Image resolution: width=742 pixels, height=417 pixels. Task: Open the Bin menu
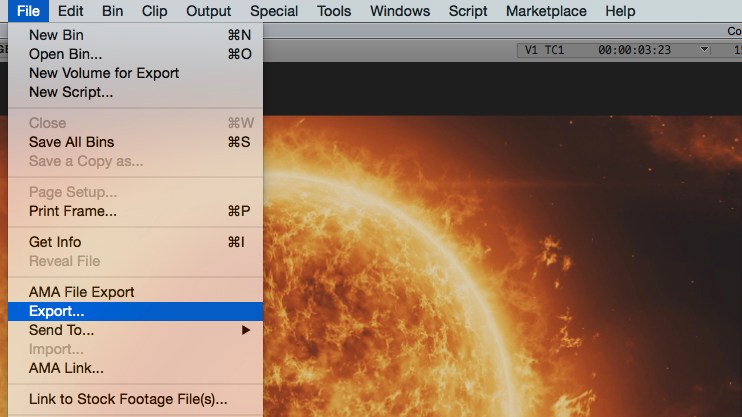point(113,11)
